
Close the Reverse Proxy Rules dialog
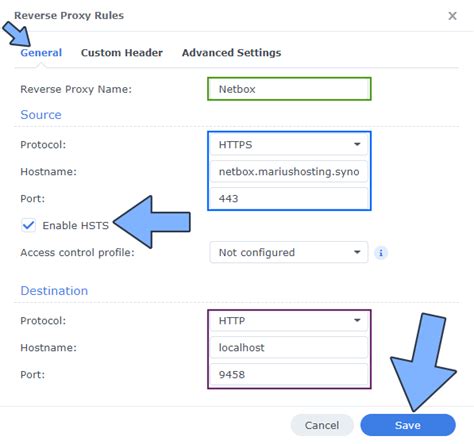pos(452,16)
